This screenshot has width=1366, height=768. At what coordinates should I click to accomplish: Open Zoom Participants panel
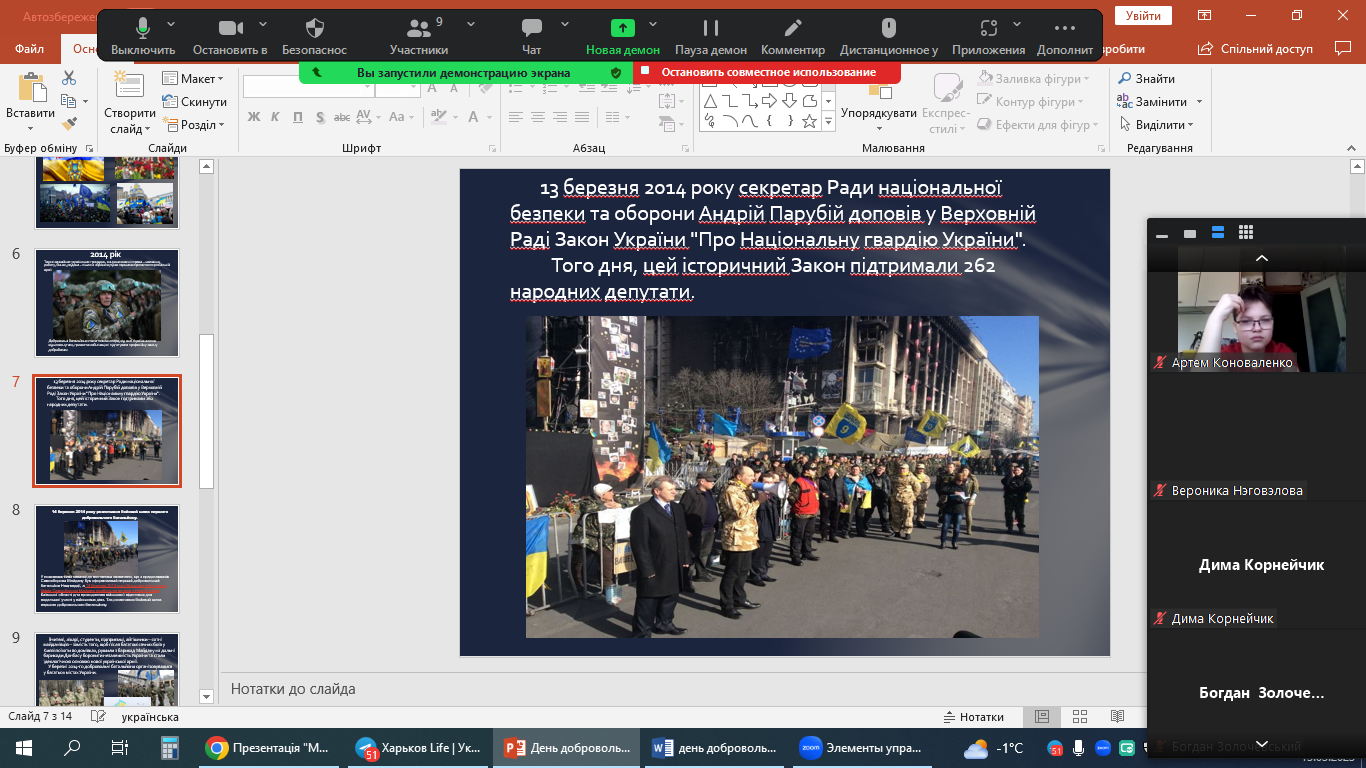(419, 36)
